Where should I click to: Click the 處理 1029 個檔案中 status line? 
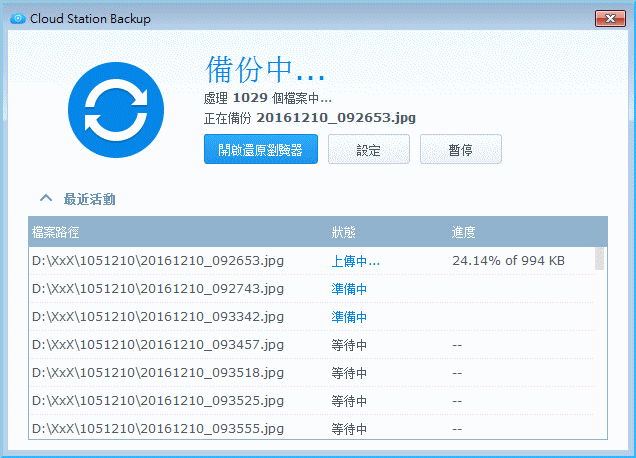tap(268, 98)
